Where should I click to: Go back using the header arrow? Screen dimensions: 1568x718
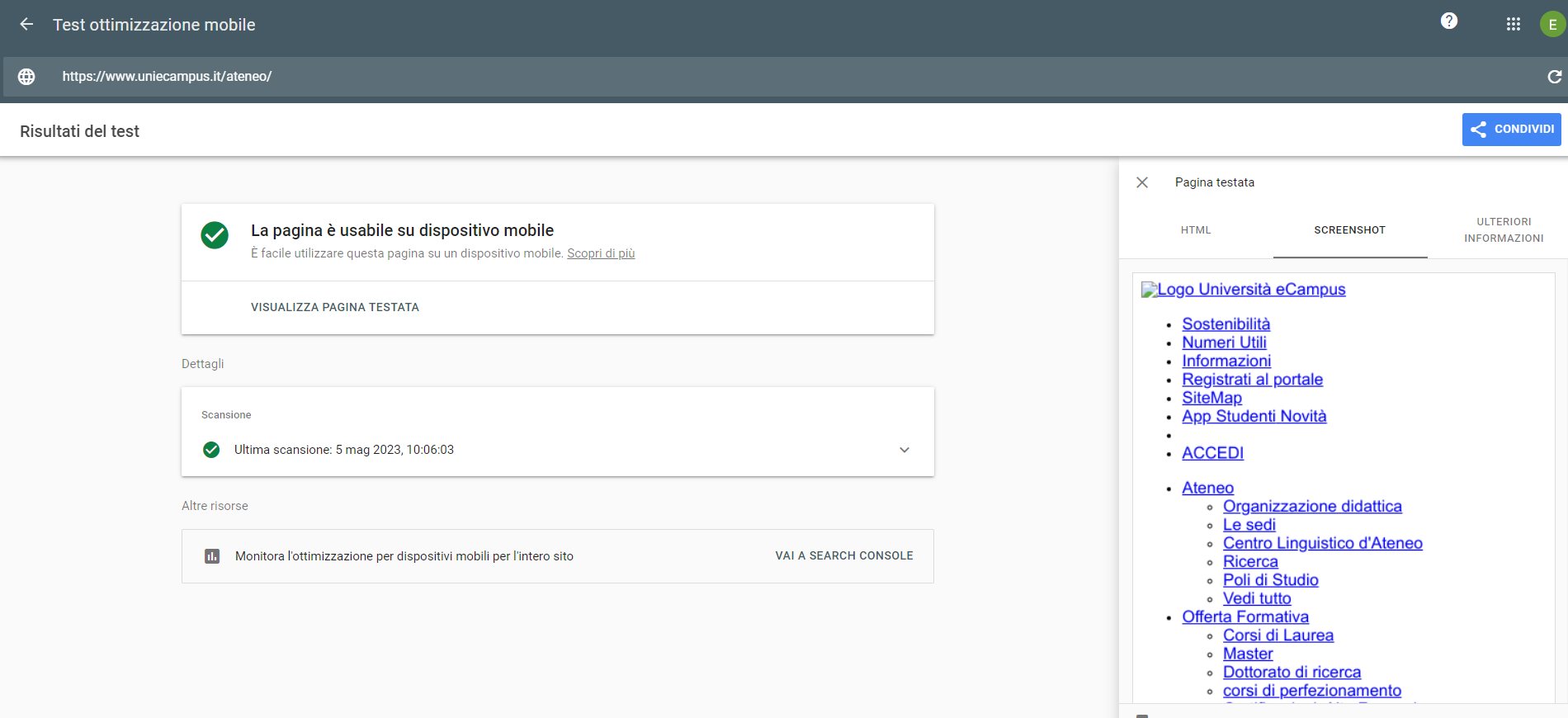click(26, 25)
